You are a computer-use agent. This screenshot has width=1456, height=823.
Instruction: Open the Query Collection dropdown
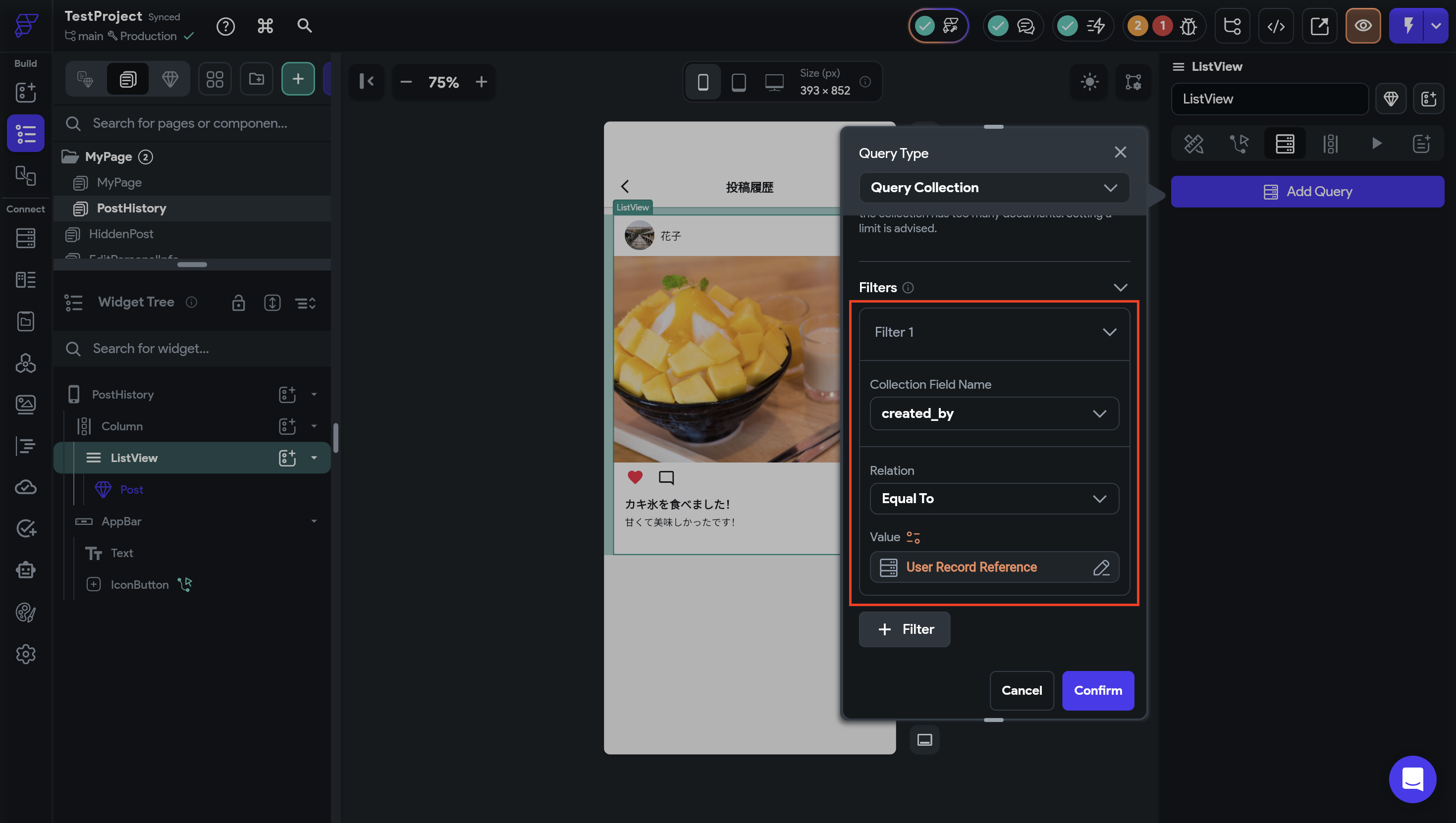point(993,188)
